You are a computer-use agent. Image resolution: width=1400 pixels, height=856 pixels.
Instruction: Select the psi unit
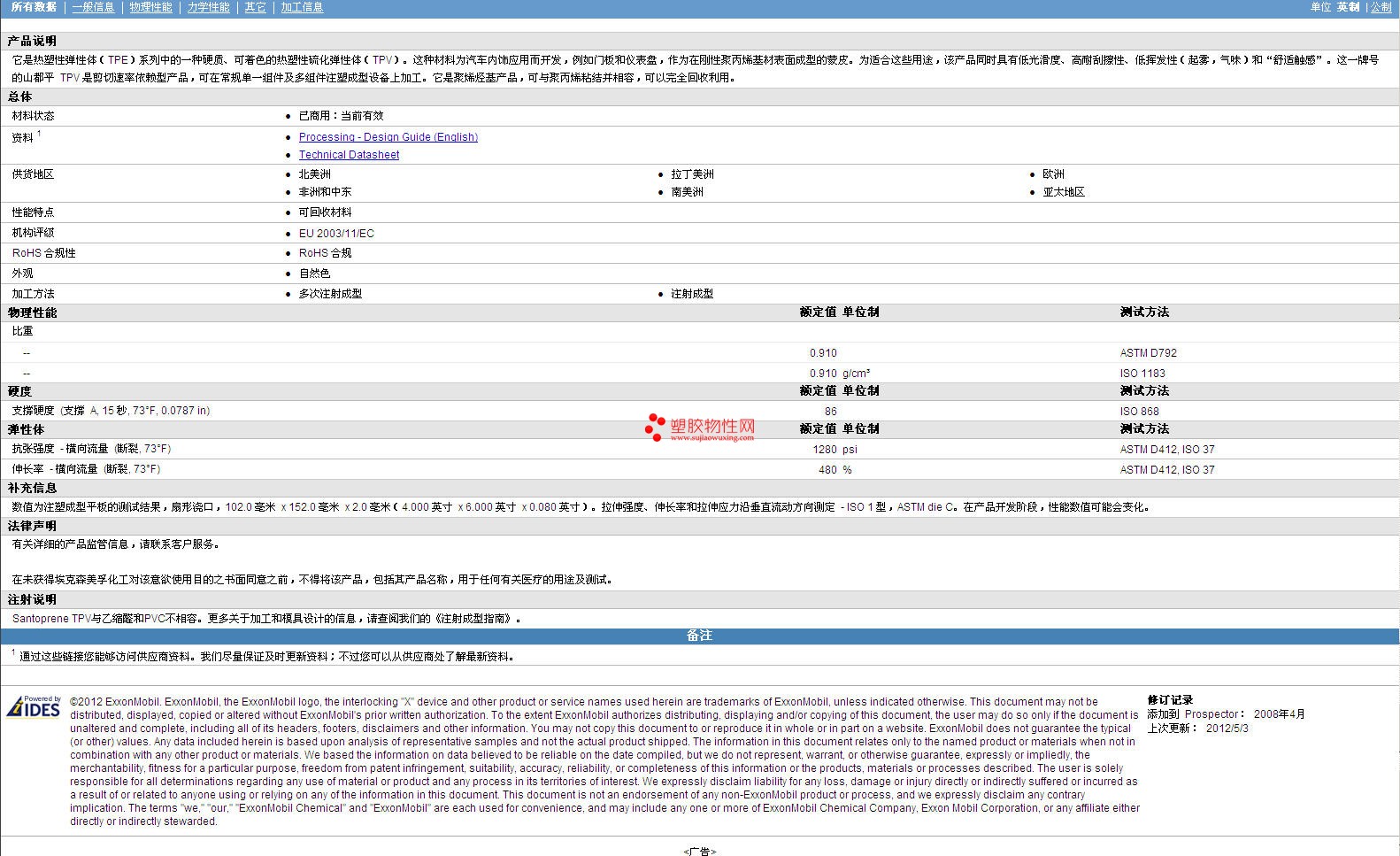(850, 450)
